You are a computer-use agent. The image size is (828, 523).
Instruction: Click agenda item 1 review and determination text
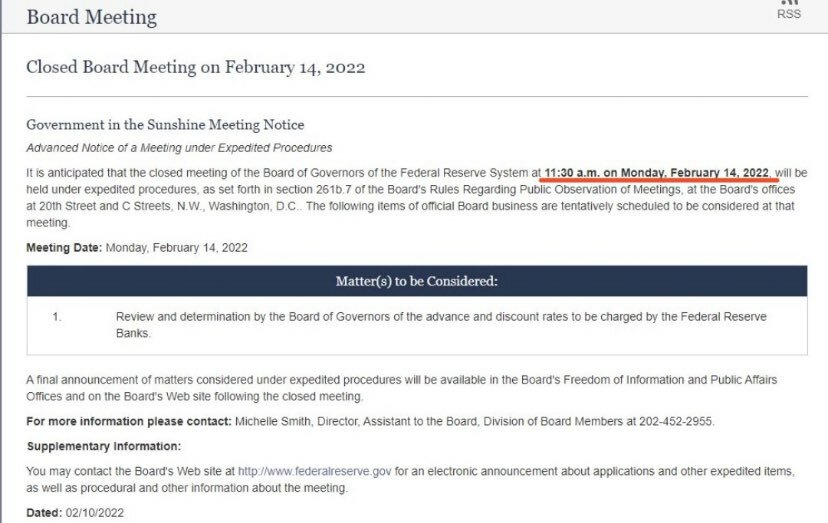click(441, 325)
